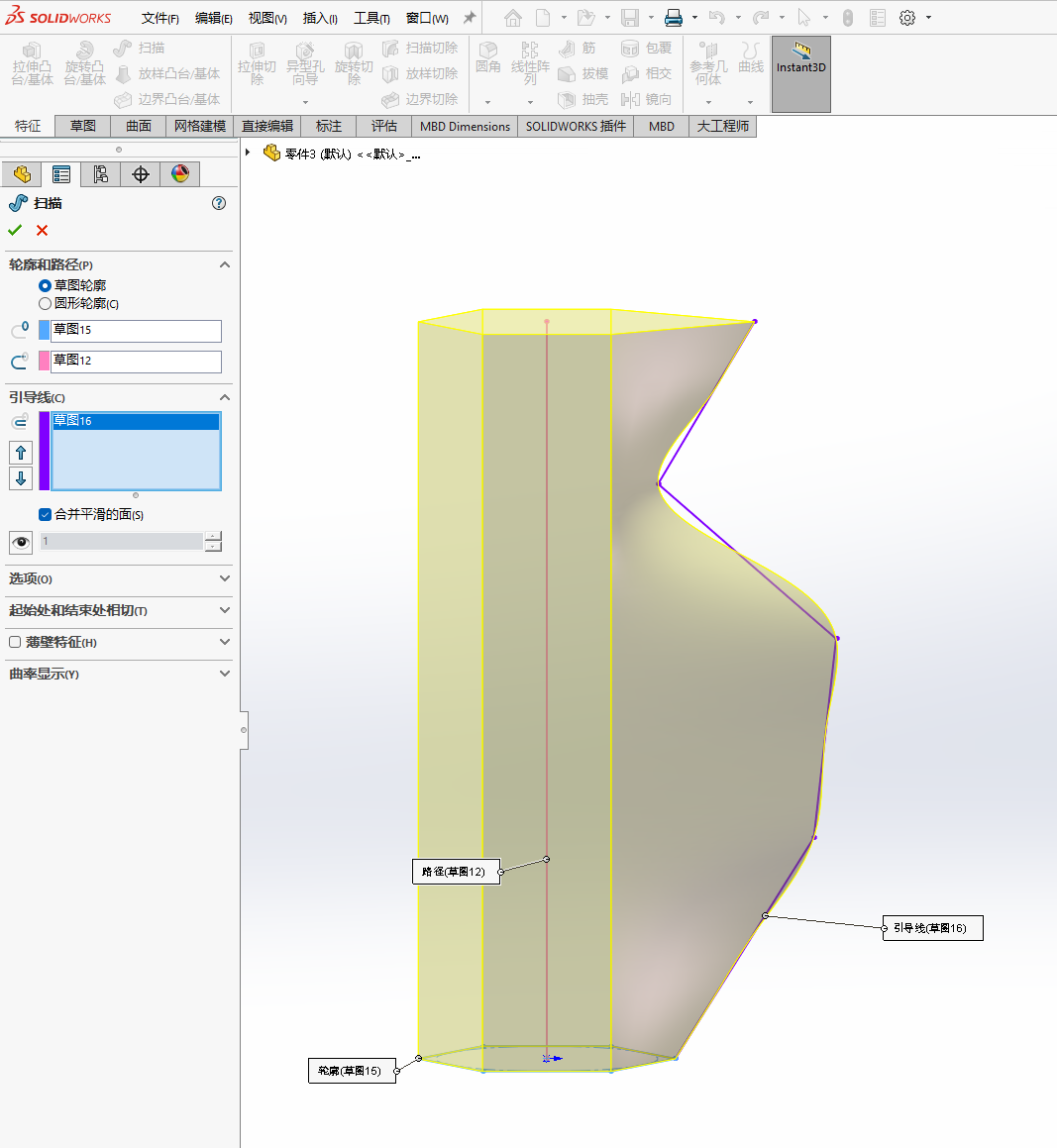Expand the 曲率显示 section
Screen dimensions: 1057x1148
pos(224,674)
